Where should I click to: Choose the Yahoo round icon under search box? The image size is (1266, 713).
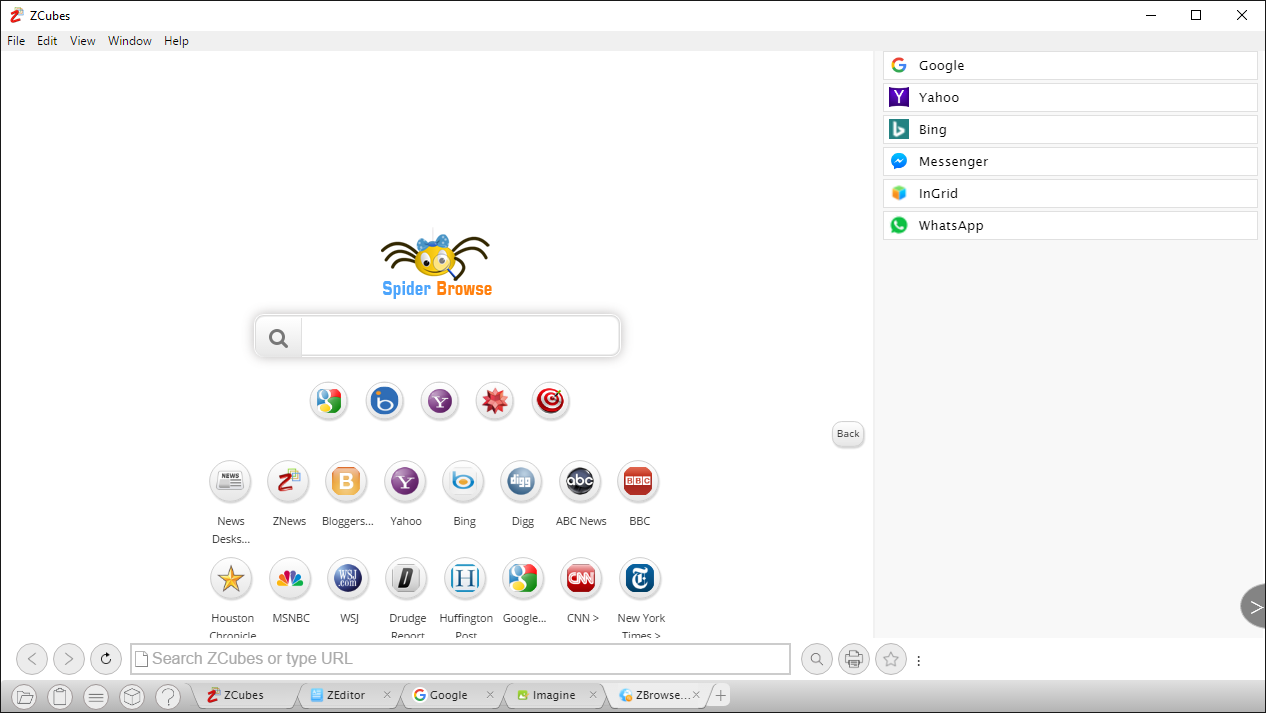[x=440, y=401]
